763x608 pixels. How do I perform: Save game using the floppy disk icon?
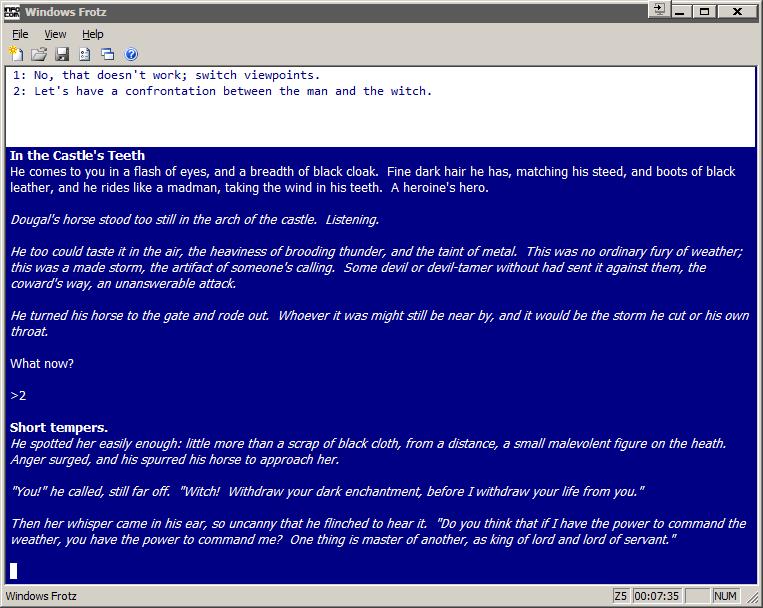(x=62, y=54)
